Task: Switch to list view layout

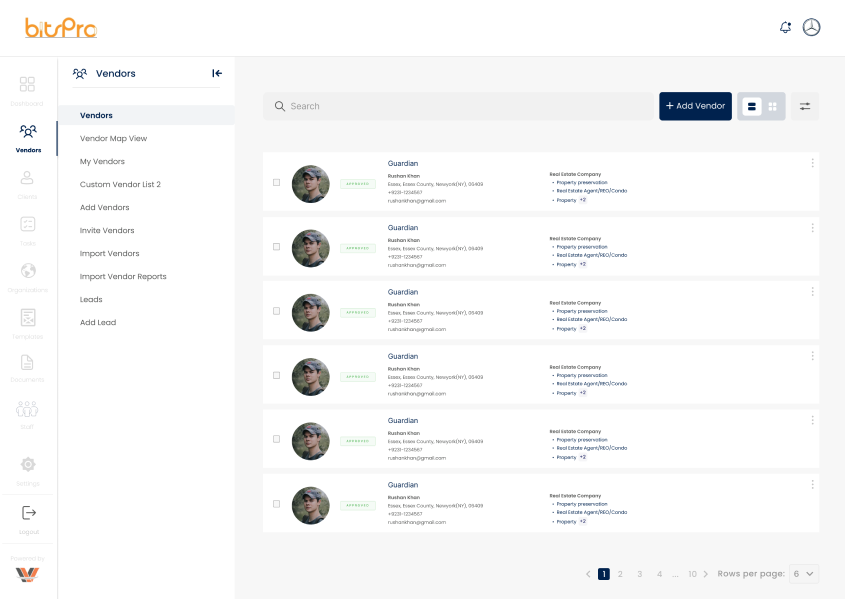Action: 751,106
